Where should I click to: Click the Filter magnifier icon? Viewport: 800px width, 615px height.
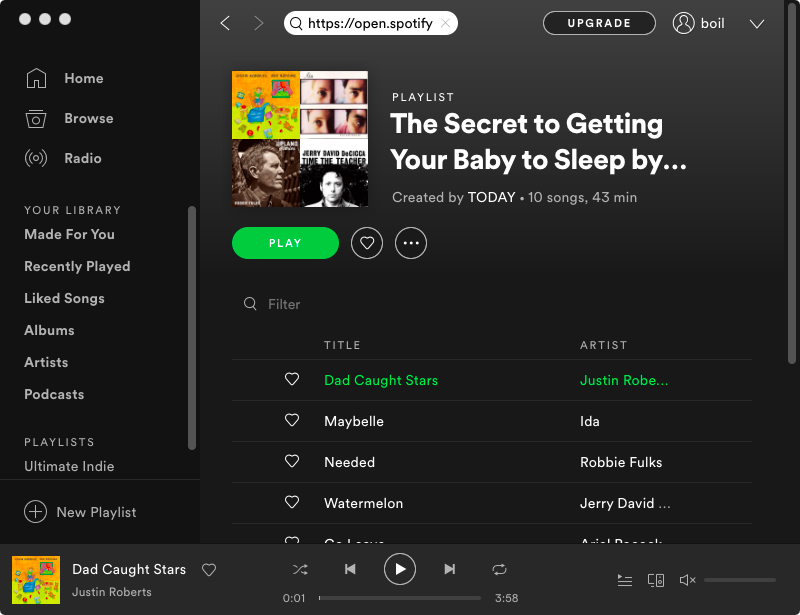(250, 304)
